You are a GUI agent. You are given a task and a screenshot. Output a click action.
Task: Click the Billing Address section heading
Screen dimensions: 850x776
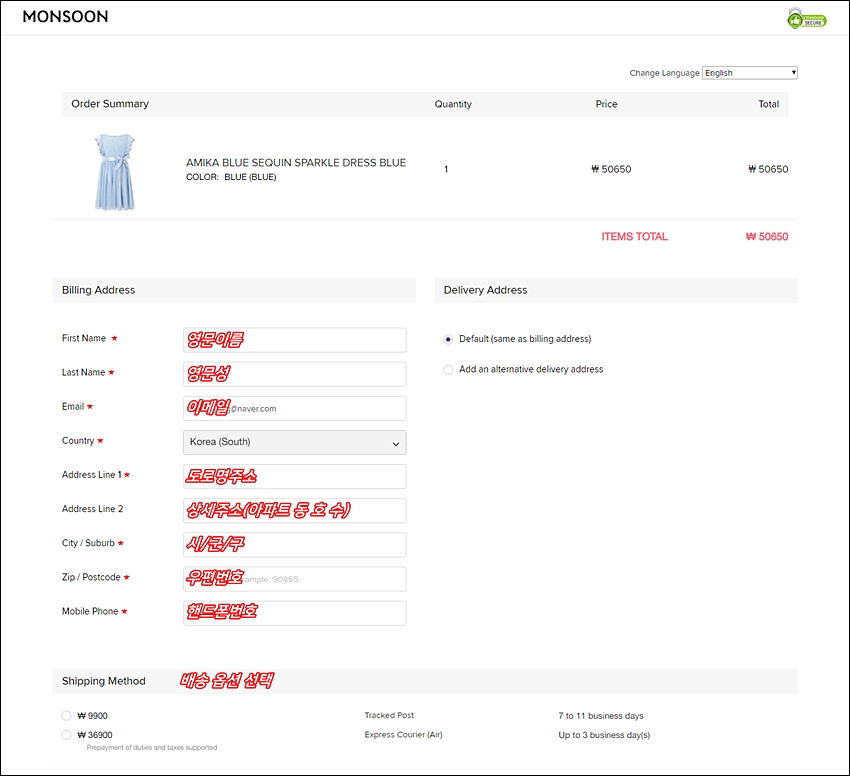pos(99,290)
